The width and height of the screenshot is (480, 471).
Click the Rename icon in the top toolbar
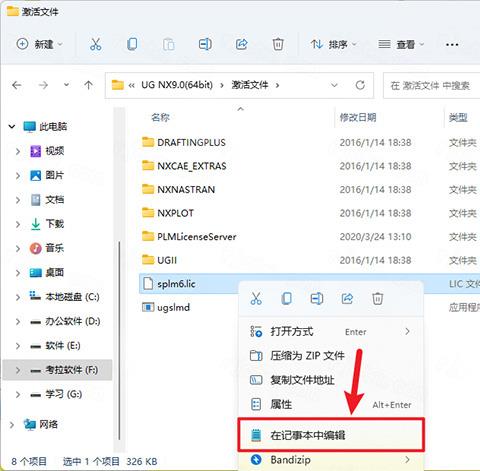(x=205, y=44)
